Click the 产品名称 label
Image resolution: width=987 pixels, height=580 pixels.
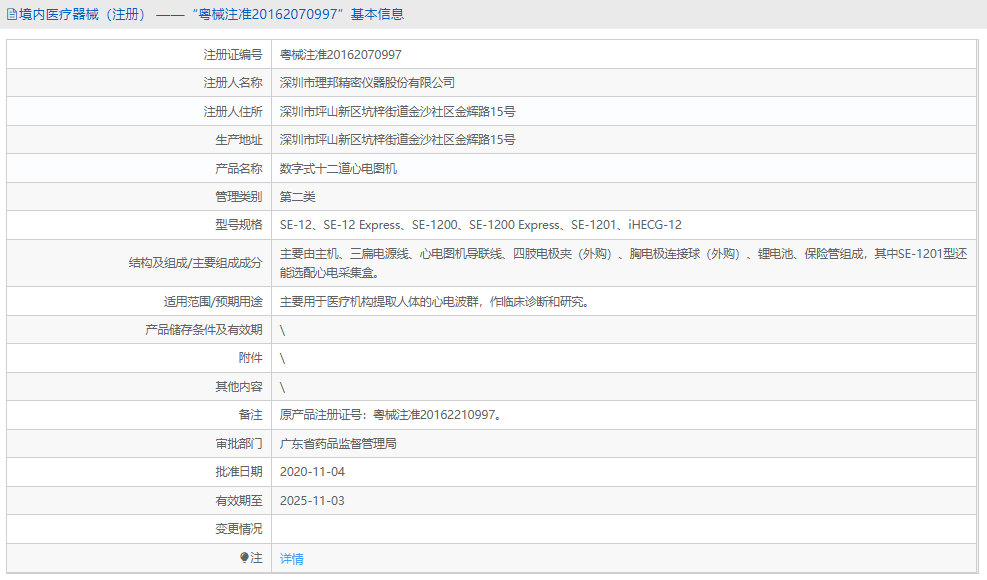point(239,168)
